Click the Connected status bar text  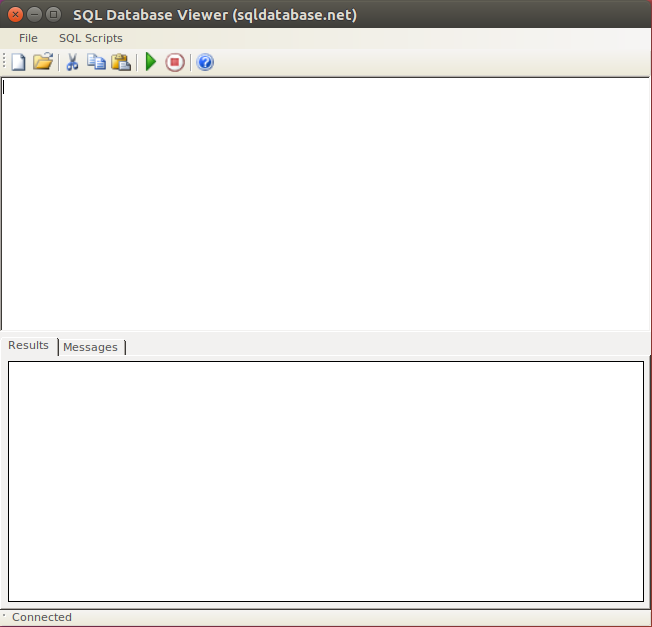[x=42, y=617]
